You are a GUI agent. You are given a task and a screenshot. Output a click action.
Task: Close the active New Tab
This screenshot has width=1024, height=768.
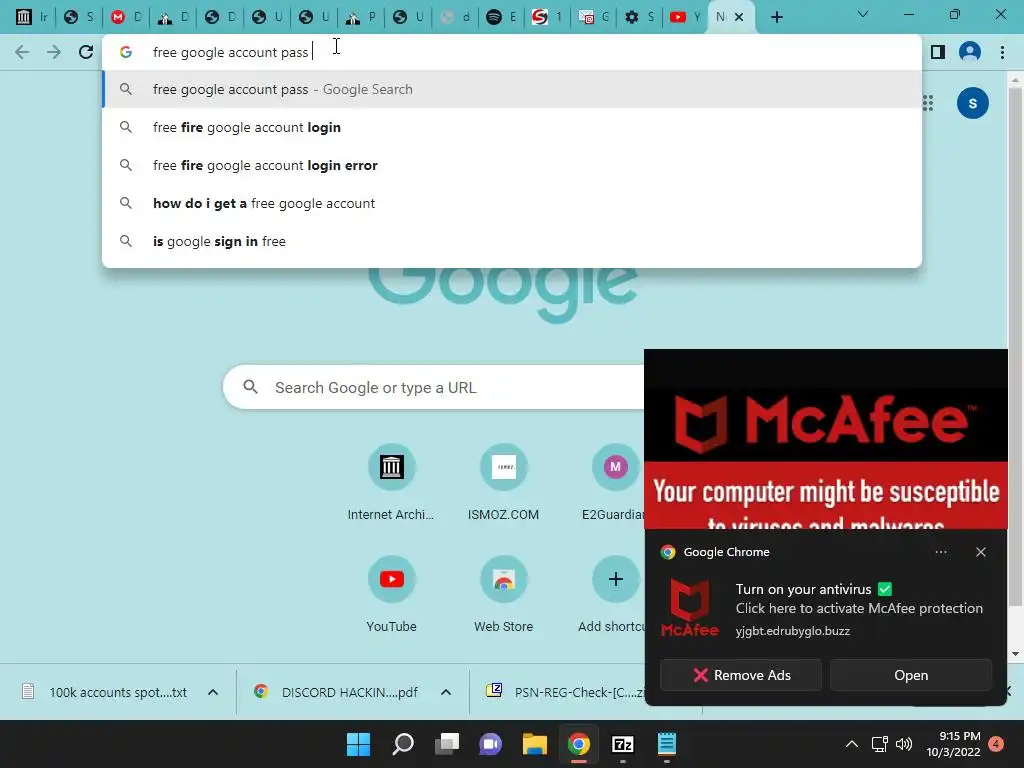(x=739, y=17)
